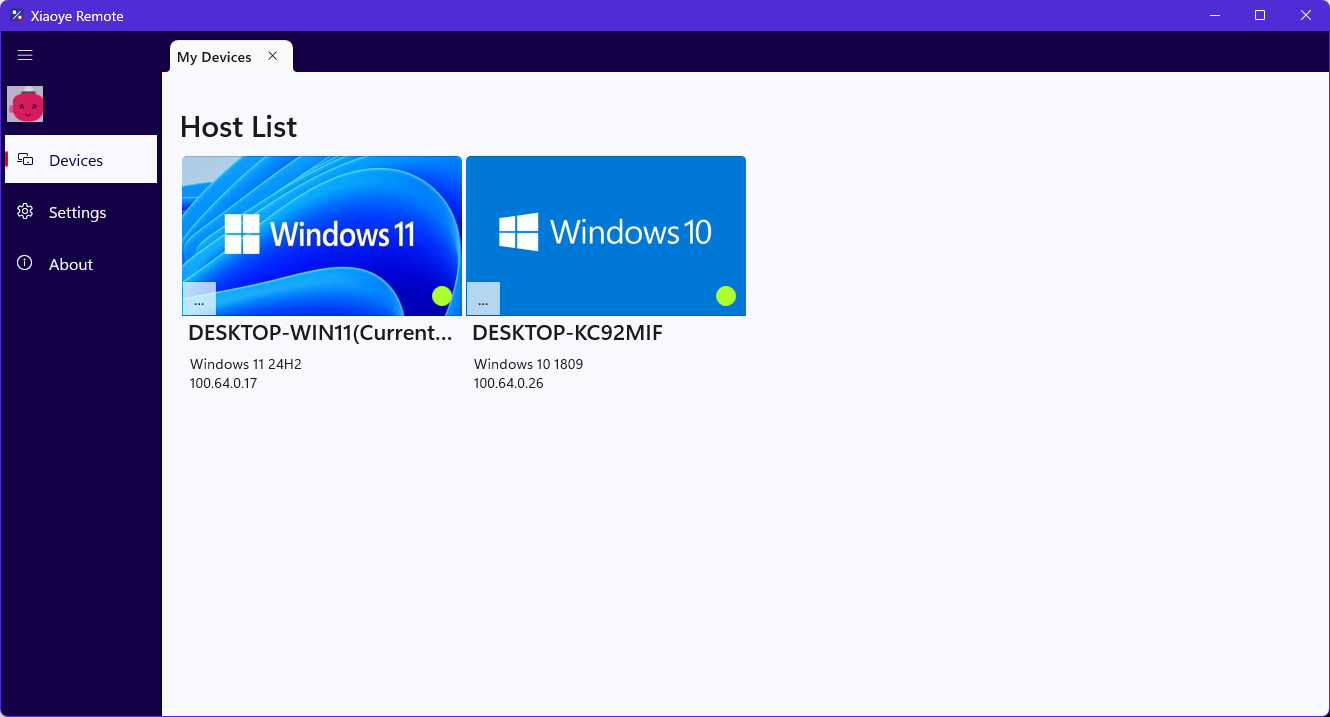Viewport: 1330px width, 717px height.
Task: Open the Settings gear icon
Action: [x=25, y=212]
